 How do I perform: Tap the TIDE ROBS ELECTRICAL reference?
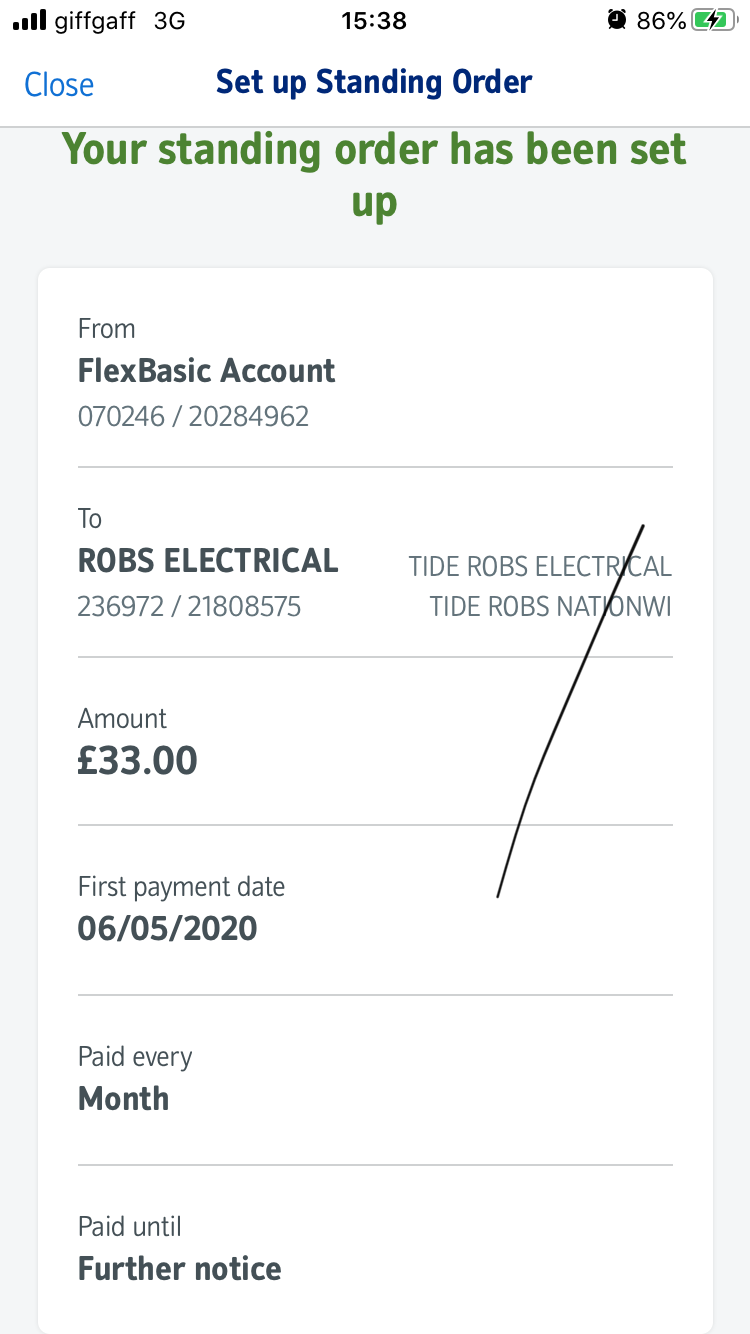pos(540,567)
